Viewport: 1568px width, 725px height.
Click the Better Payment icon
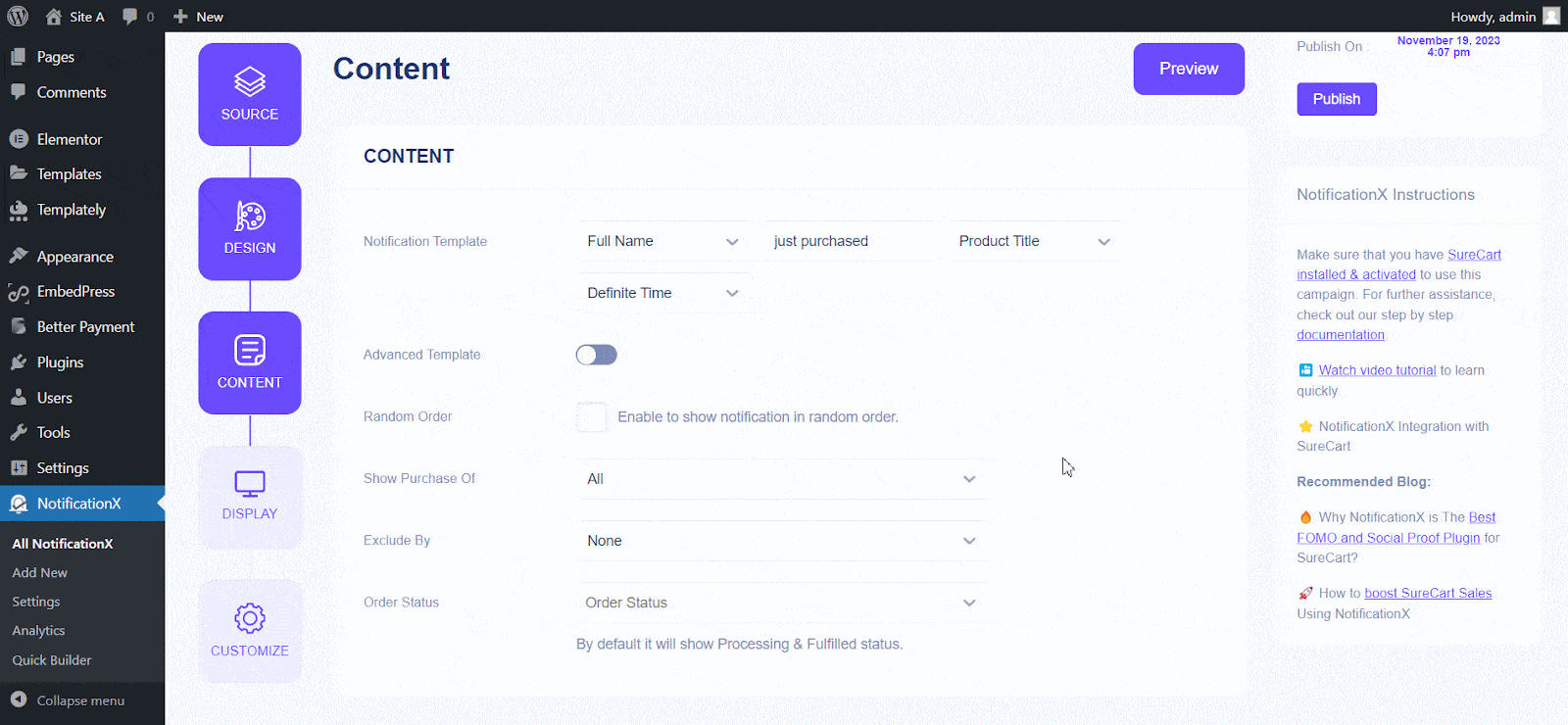[x=19, y=326]
